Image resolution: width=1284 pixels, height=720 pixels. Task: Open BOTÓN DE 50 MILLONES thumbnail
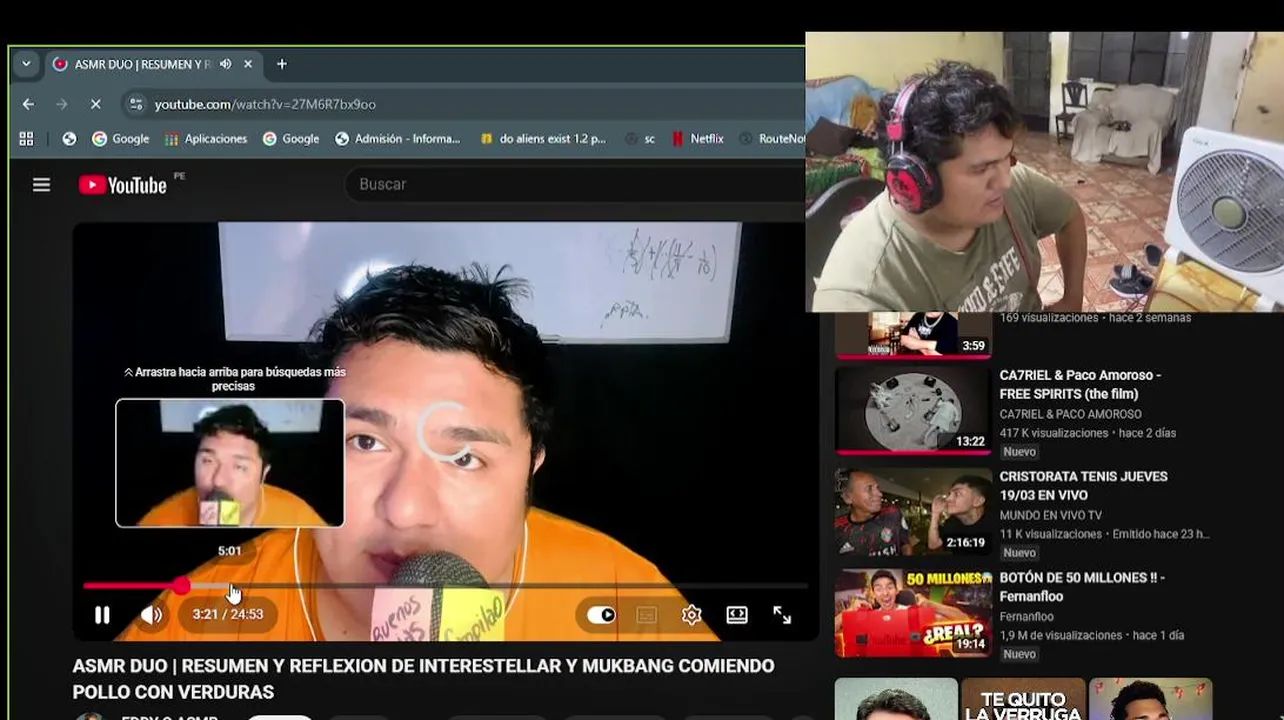(913, 612)
